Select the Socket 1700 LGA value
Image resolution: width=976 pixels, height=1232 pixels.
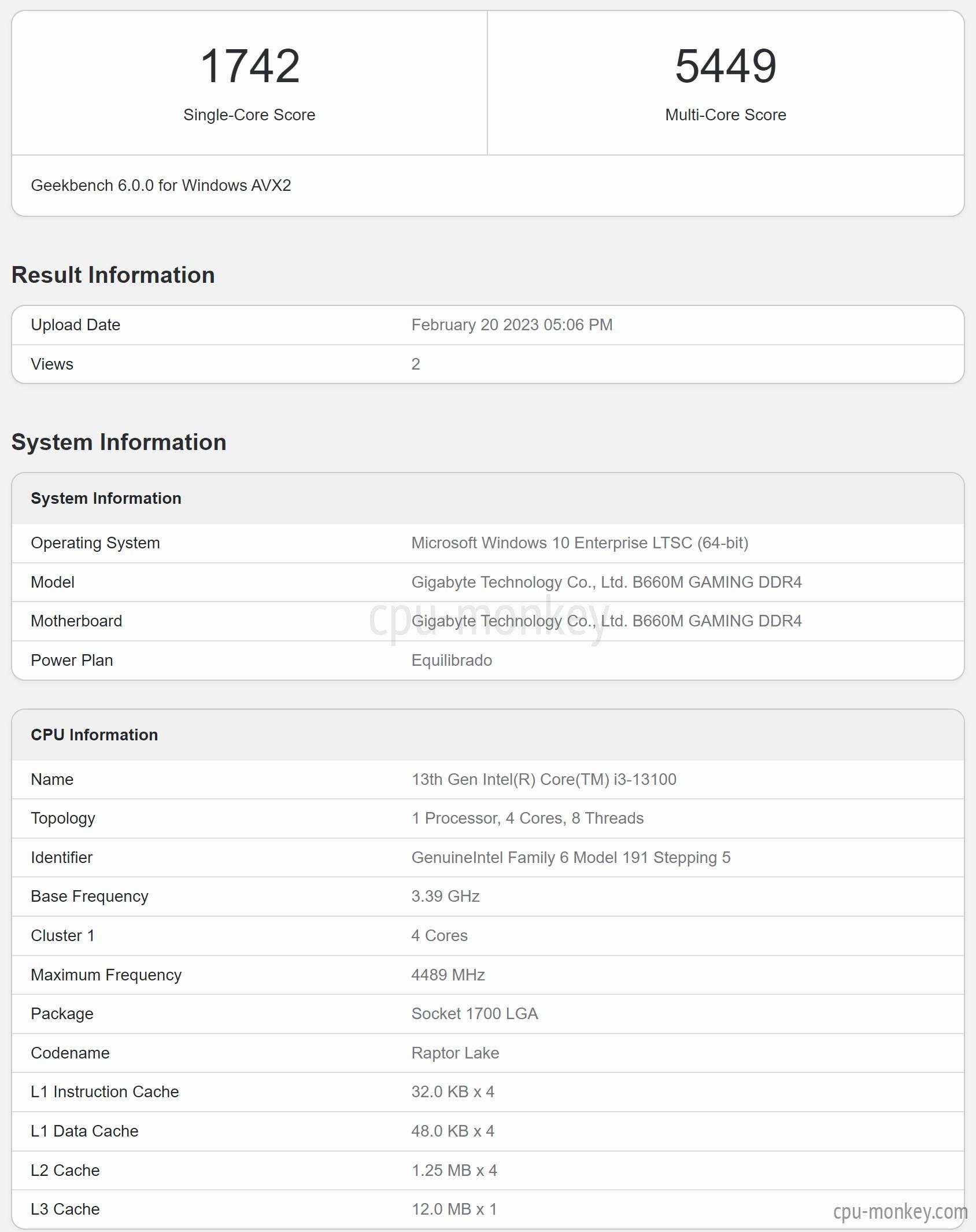[475, 1013]
